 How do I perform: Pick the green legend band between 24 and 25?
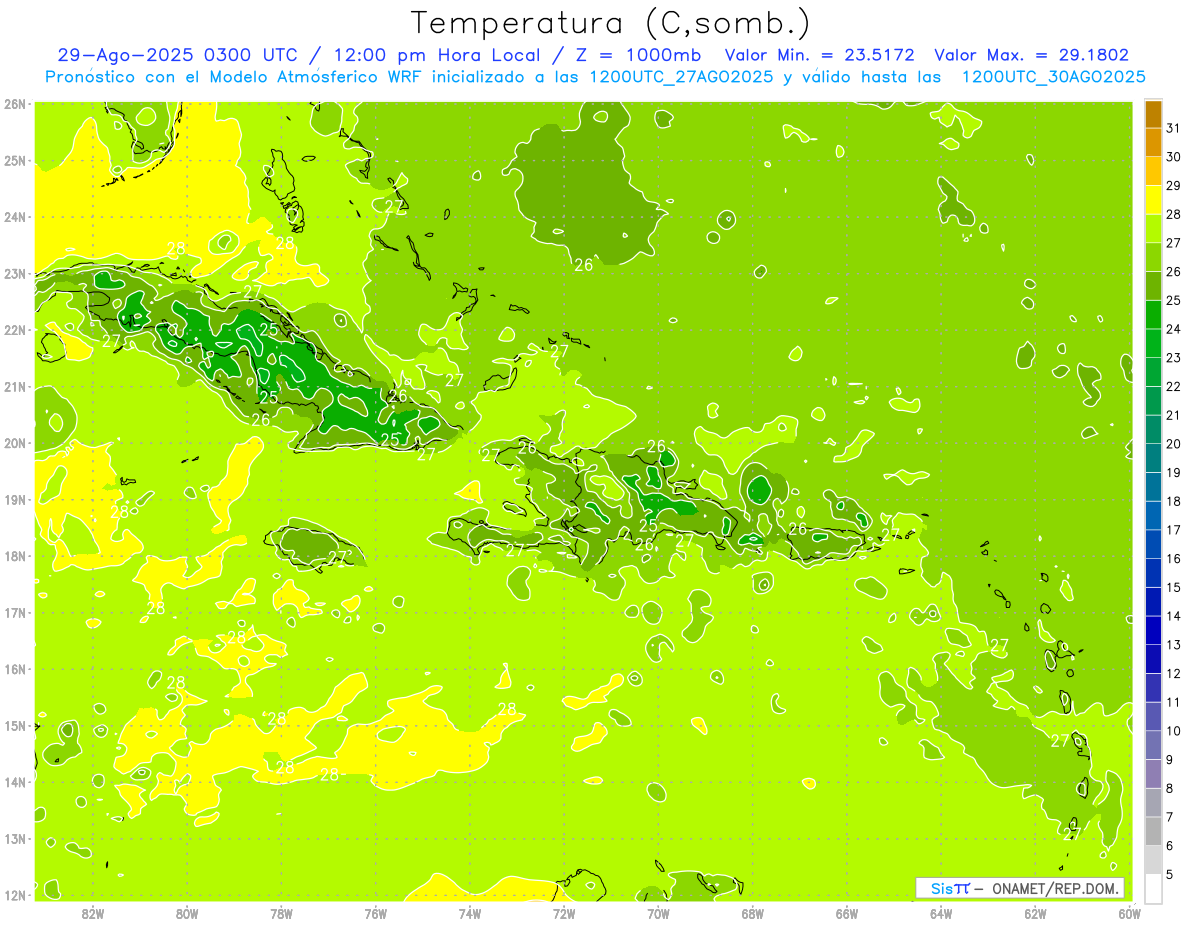(x=1153, y=315)
